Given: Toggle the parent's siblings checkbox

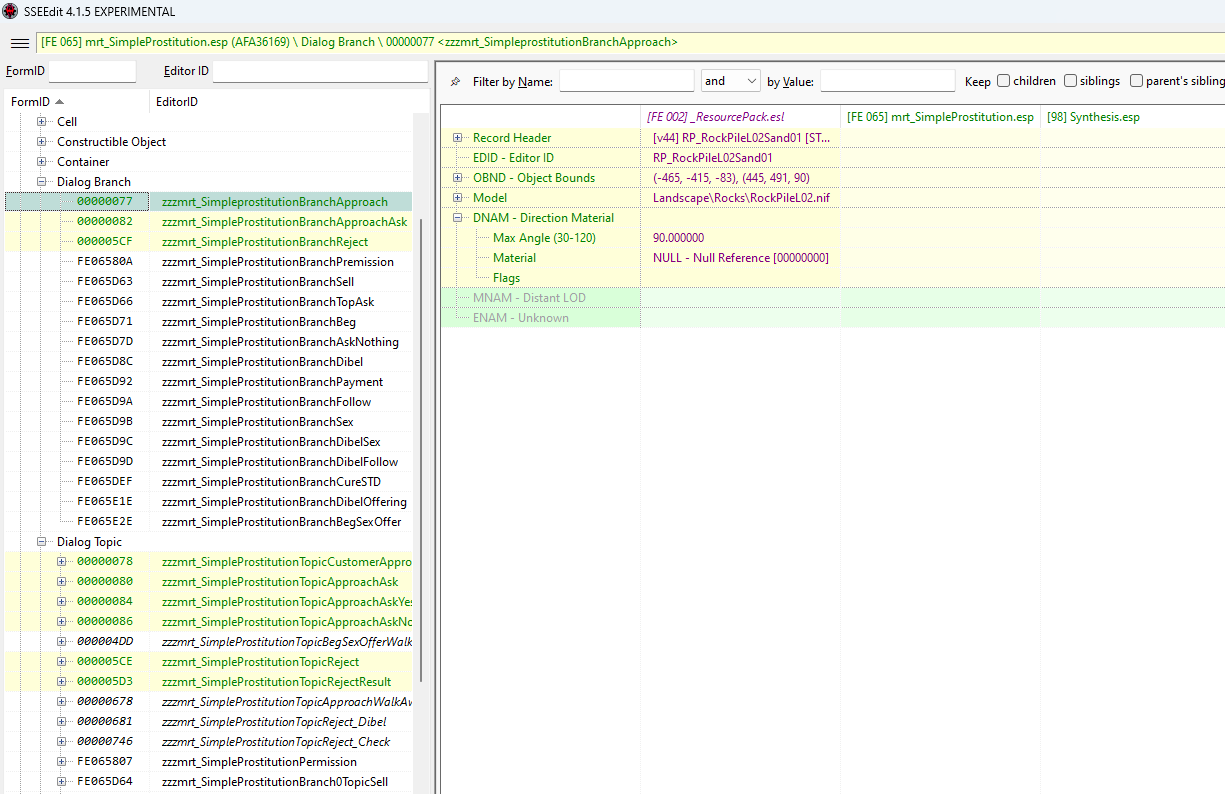Looking at the screenshot, I should pyautogui.click(x=1136, y=81).
